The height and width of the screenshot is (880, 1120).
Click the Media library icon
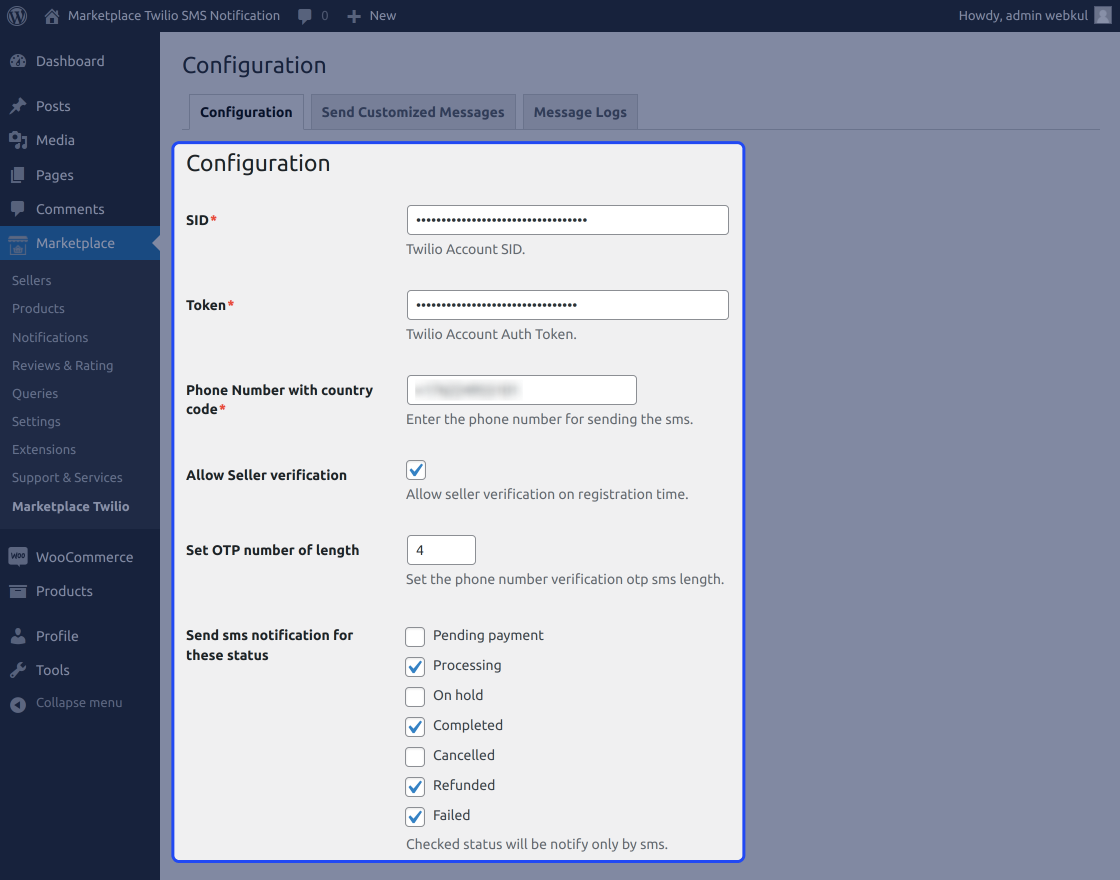click(x=19, y=140)
